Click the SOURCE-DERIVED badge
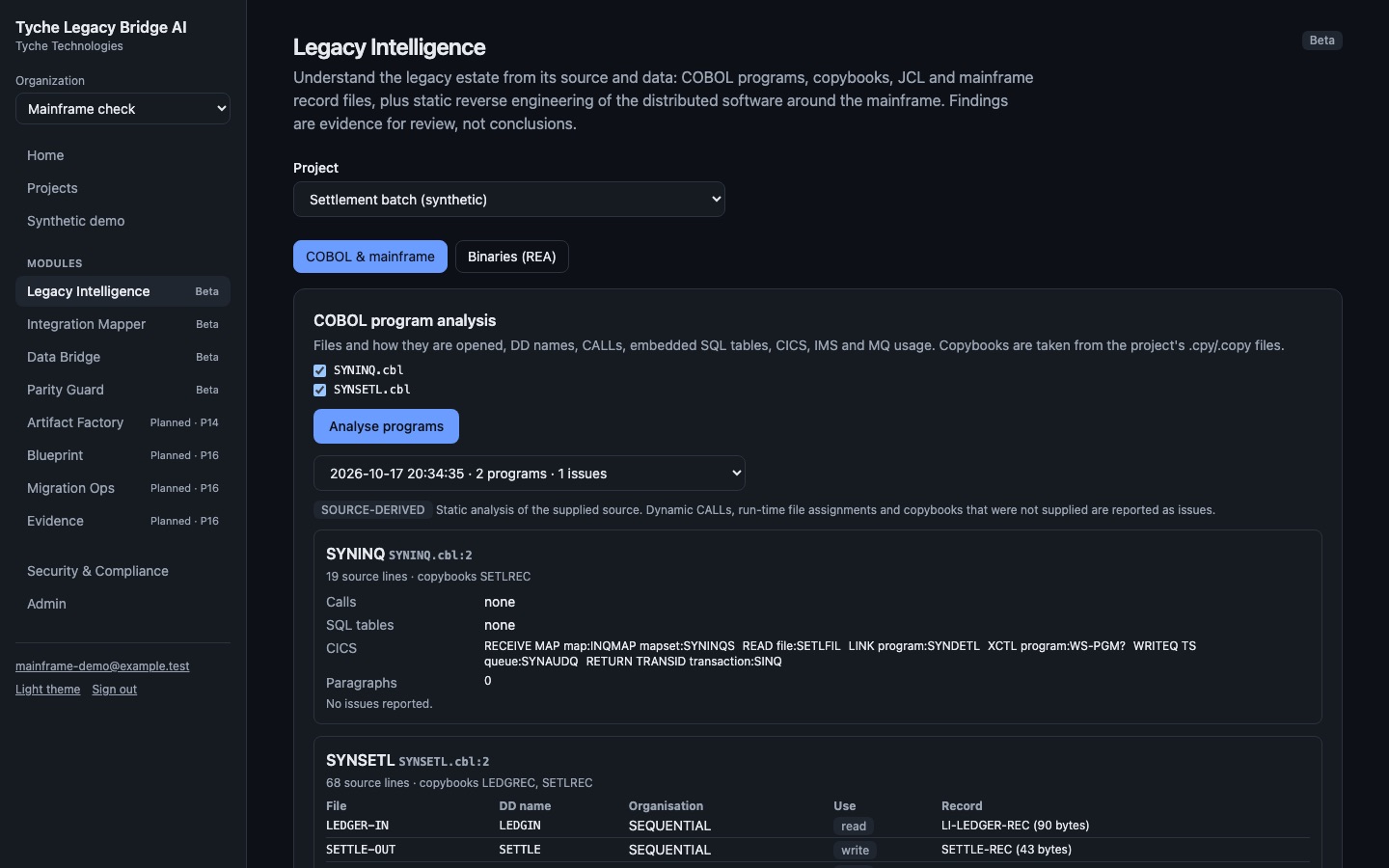 pos(372,510)
